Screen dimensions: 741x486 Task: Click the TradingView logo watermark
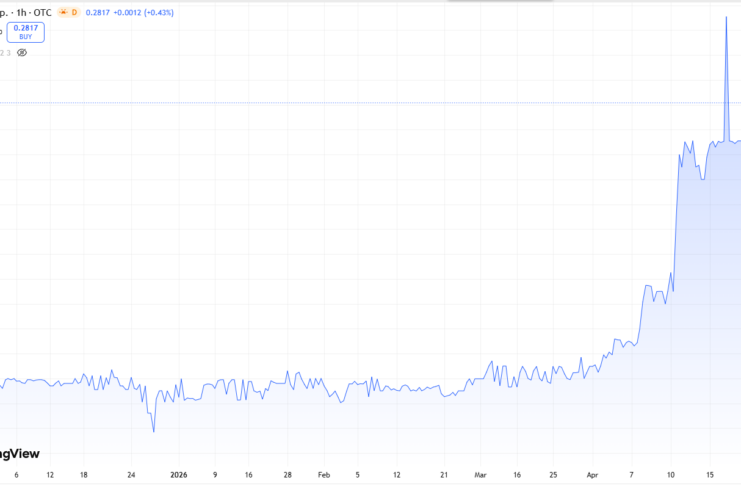(x=18, y=451)
